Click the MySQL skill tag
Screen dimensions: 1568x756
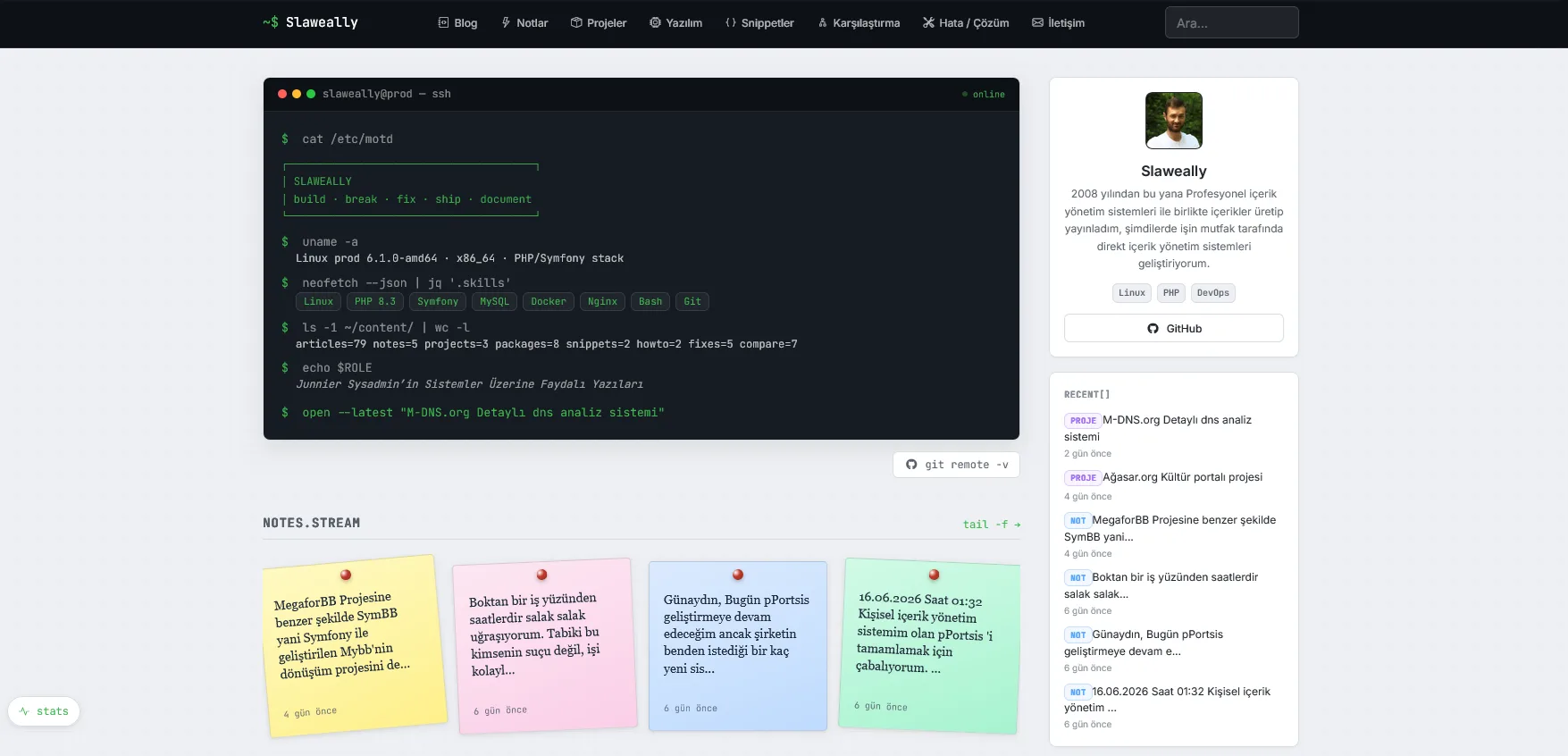494,302
